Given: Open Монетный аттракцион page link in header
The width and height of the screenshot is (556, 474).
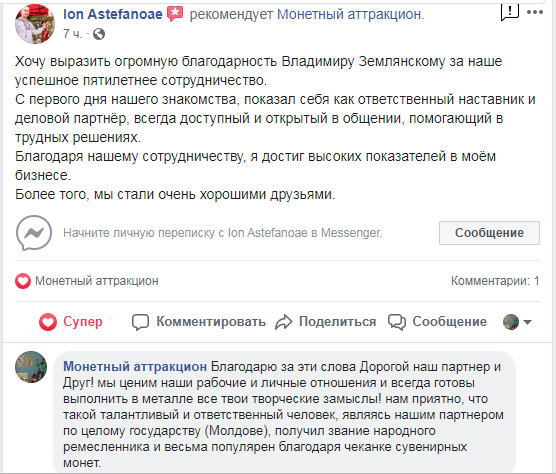Looking at the screenshot, I should (x=350, y=15).
